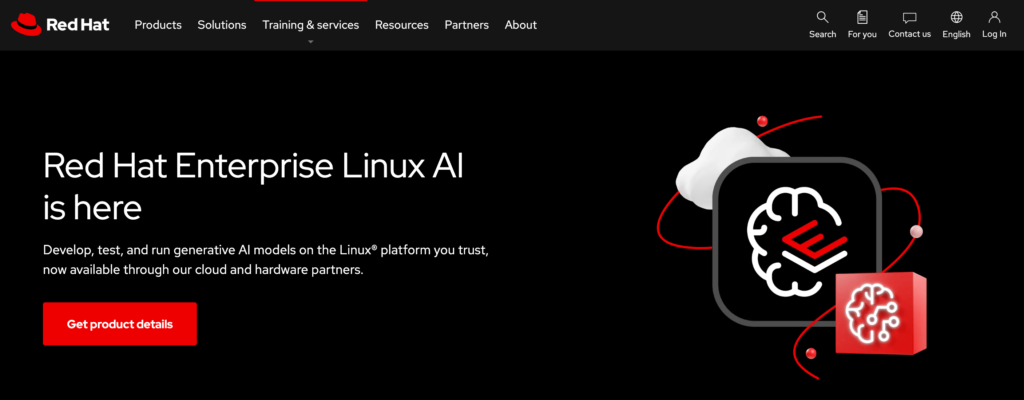Open the For you document icon
Image resolution: width=1024 pixels, height=400 pixels.
(862, 17)
